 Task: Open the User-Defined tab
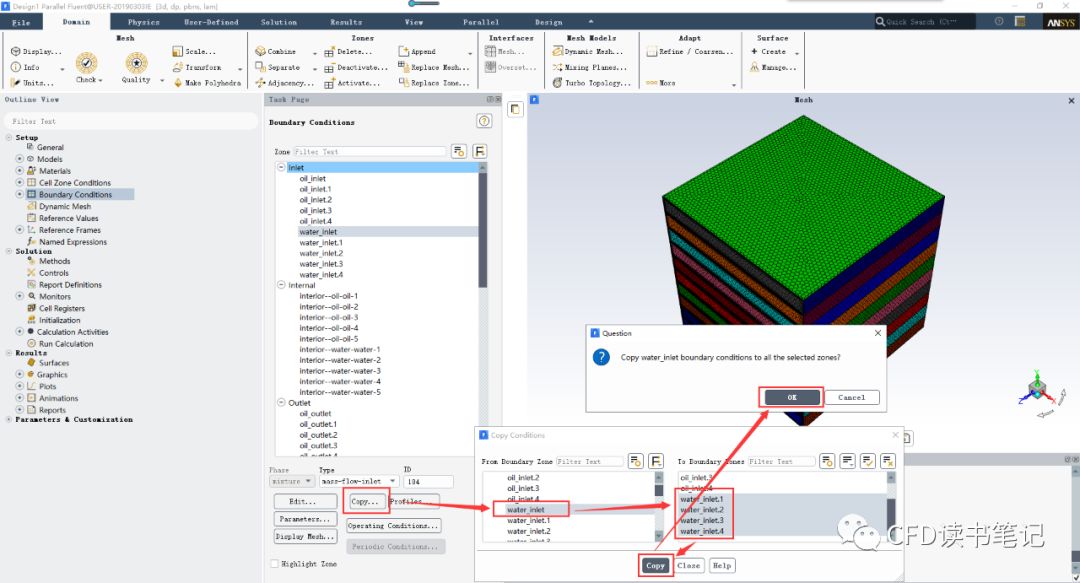(211, 22)
